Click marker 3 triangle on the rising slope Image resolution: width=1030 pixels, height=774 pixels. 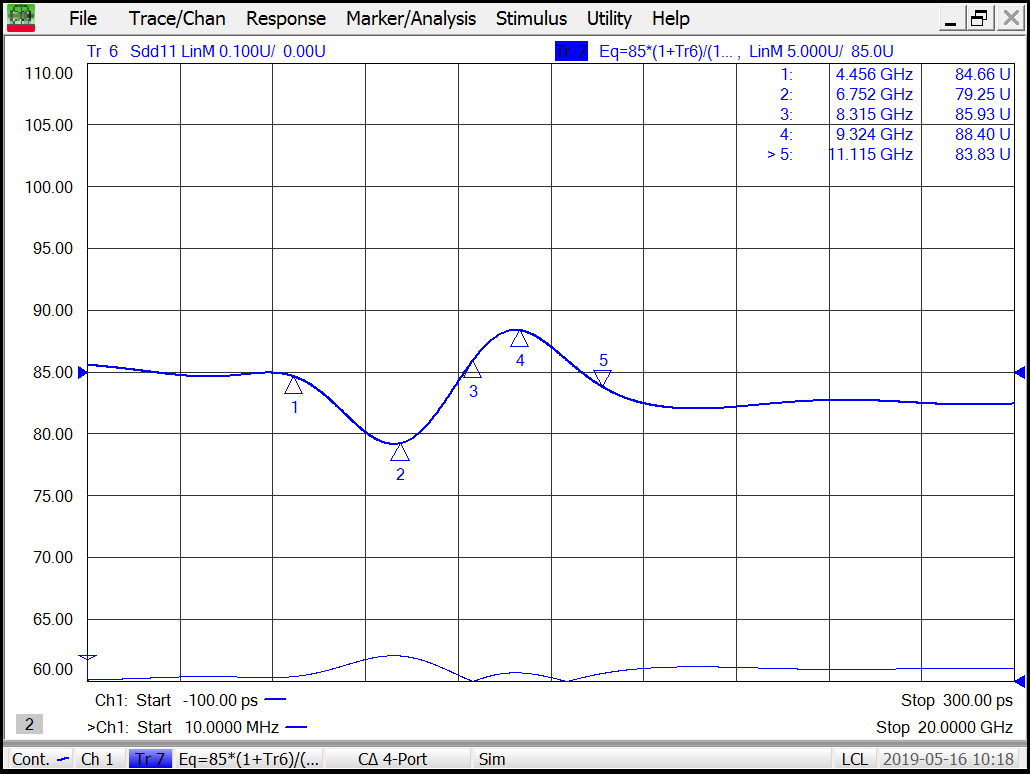coord(473,370)
